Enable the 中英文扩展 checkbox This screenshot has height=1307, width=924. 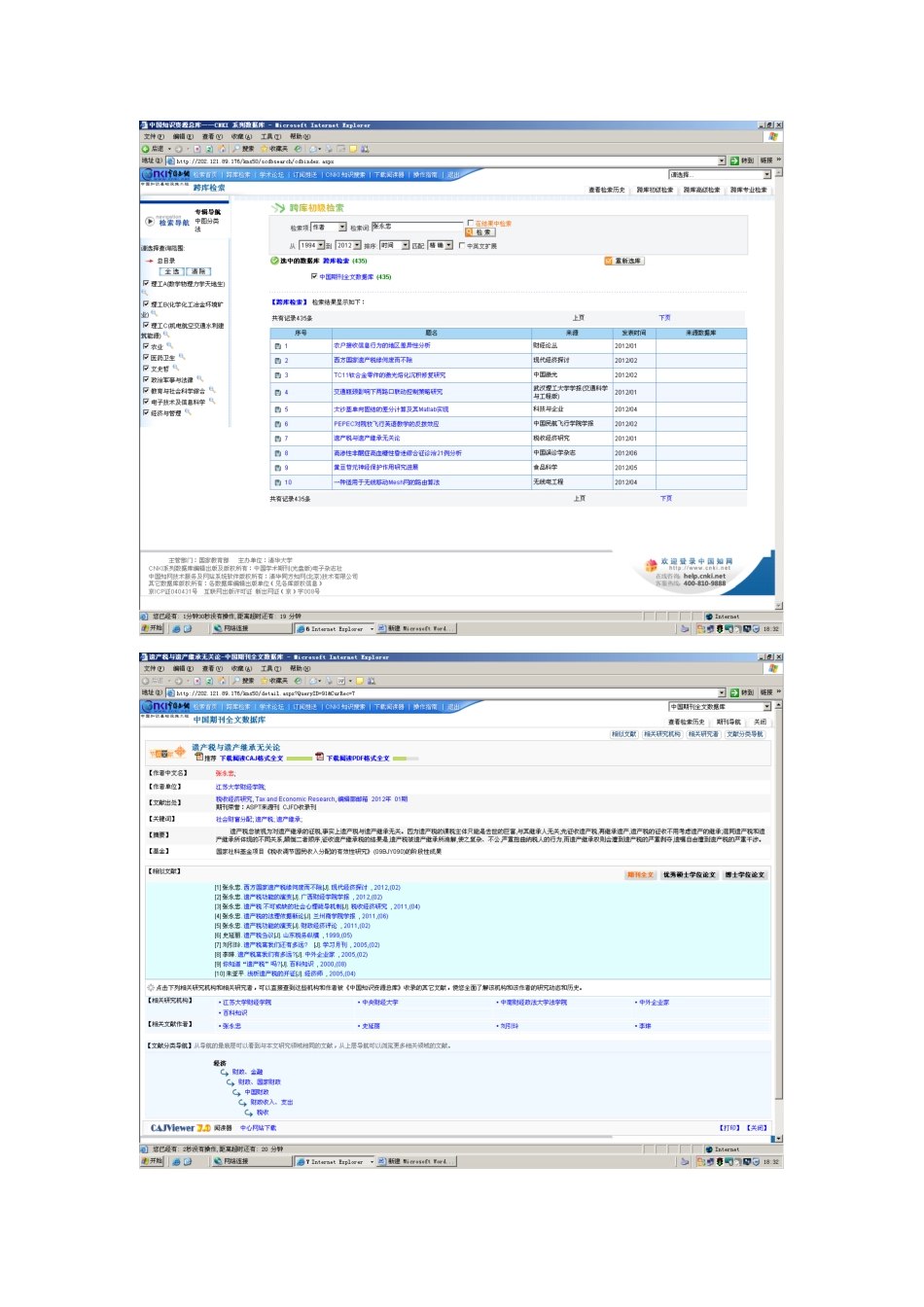click(x=461, y=246)
